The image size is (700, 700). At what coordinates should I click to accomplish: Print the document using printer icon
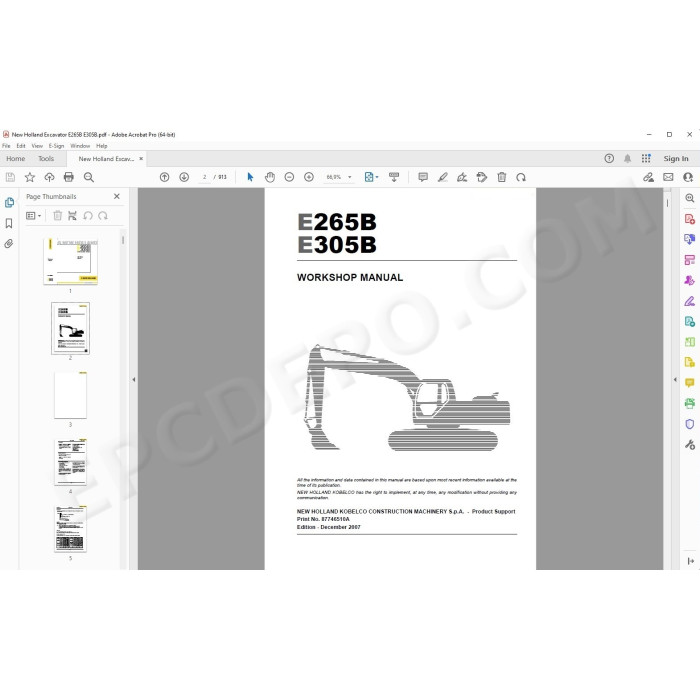[x=69, y=177]
